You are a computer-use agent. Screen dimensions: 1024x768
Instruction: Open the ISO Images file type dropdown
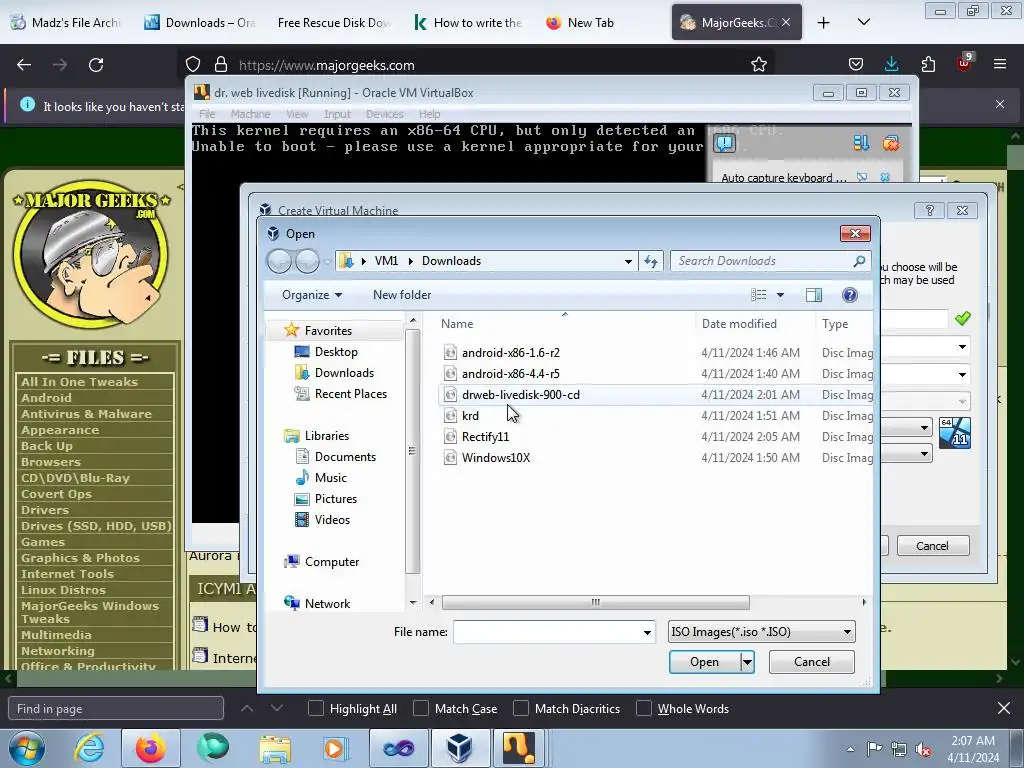(761, 632)
